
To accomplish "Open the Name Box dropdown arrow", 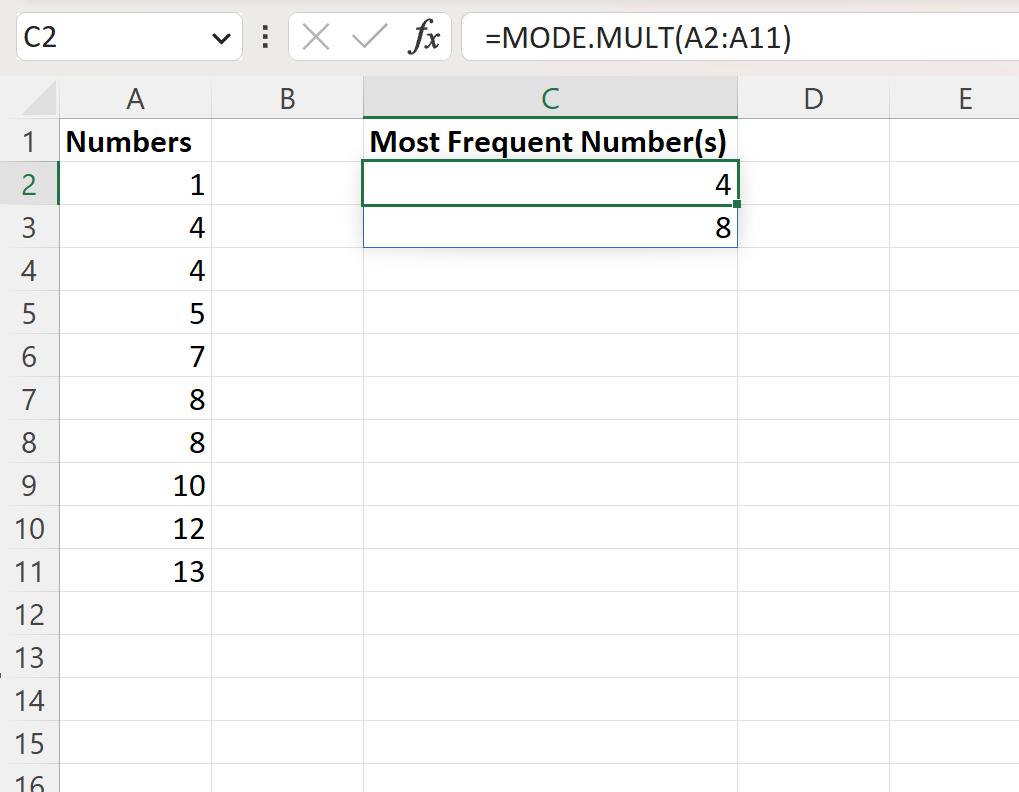I will tap(221, 38).
